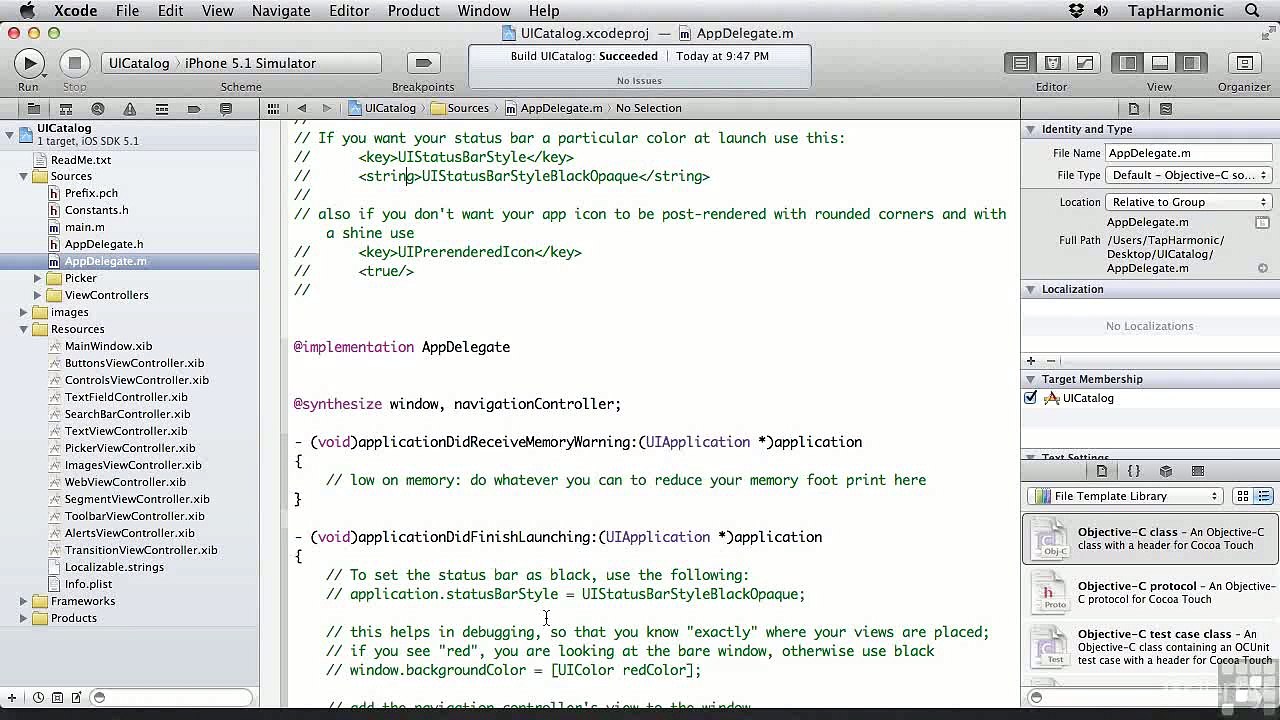This screenshot has height=720, width=1280.
Task: Open the Debug navigator
Action: tap(161, 108)
